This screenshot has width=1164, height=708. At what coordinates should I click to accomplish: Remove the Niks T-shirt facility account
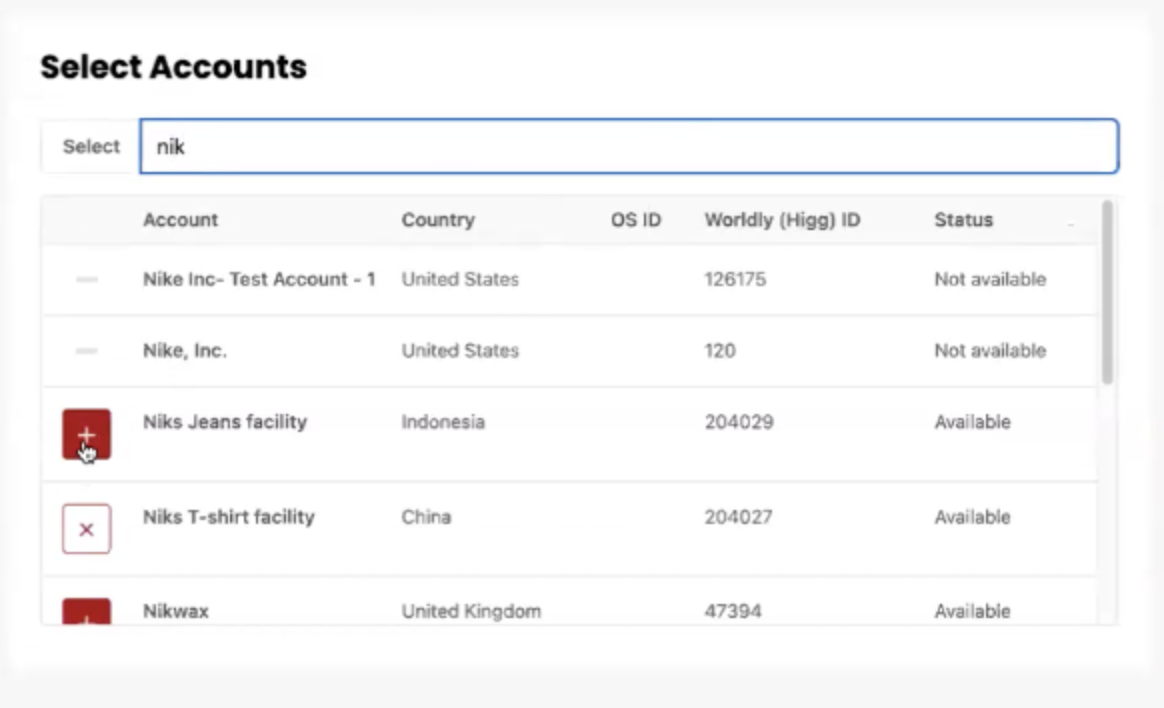(87, 528)
